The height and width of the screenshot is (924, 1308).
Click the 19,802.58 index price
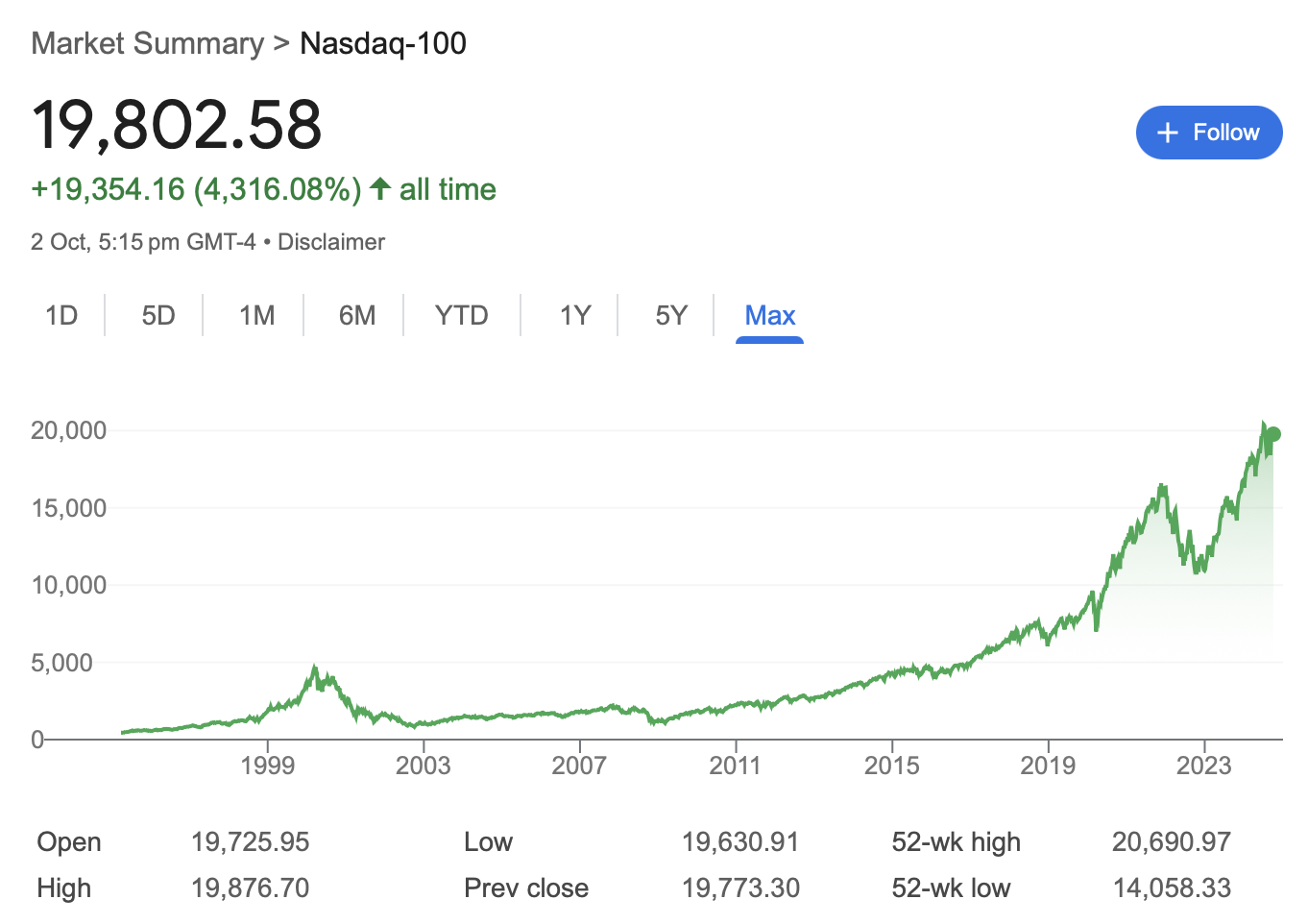pos(177,125)
